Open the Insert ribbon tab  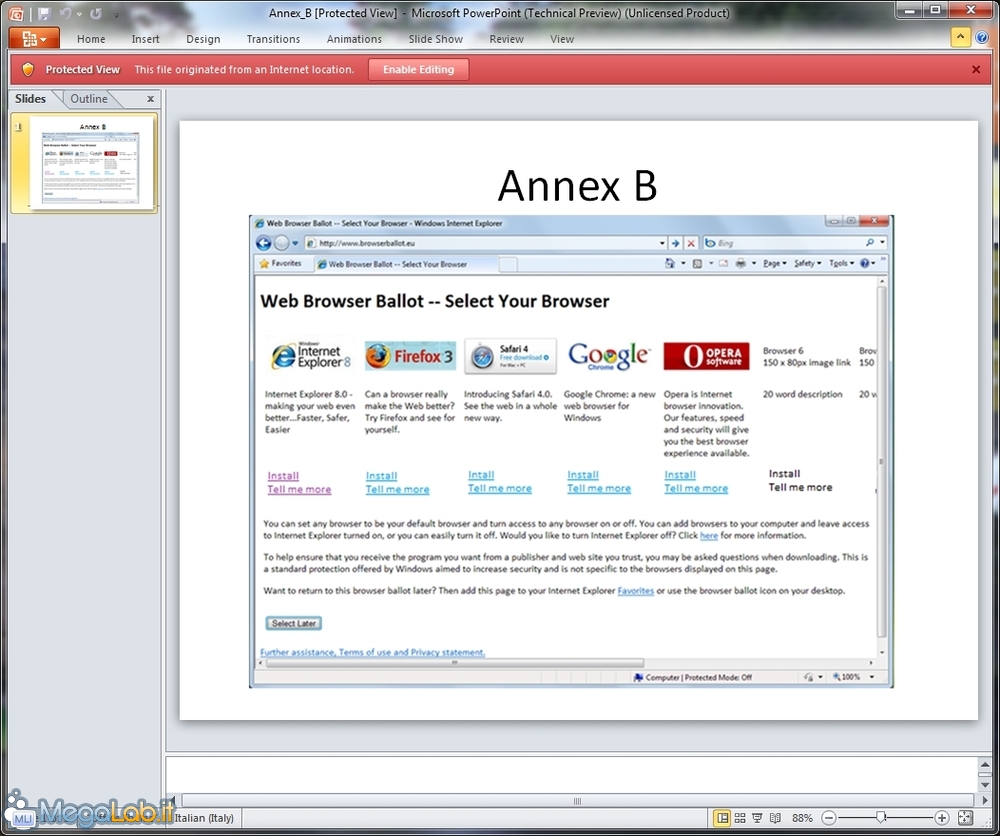[145, 39]
